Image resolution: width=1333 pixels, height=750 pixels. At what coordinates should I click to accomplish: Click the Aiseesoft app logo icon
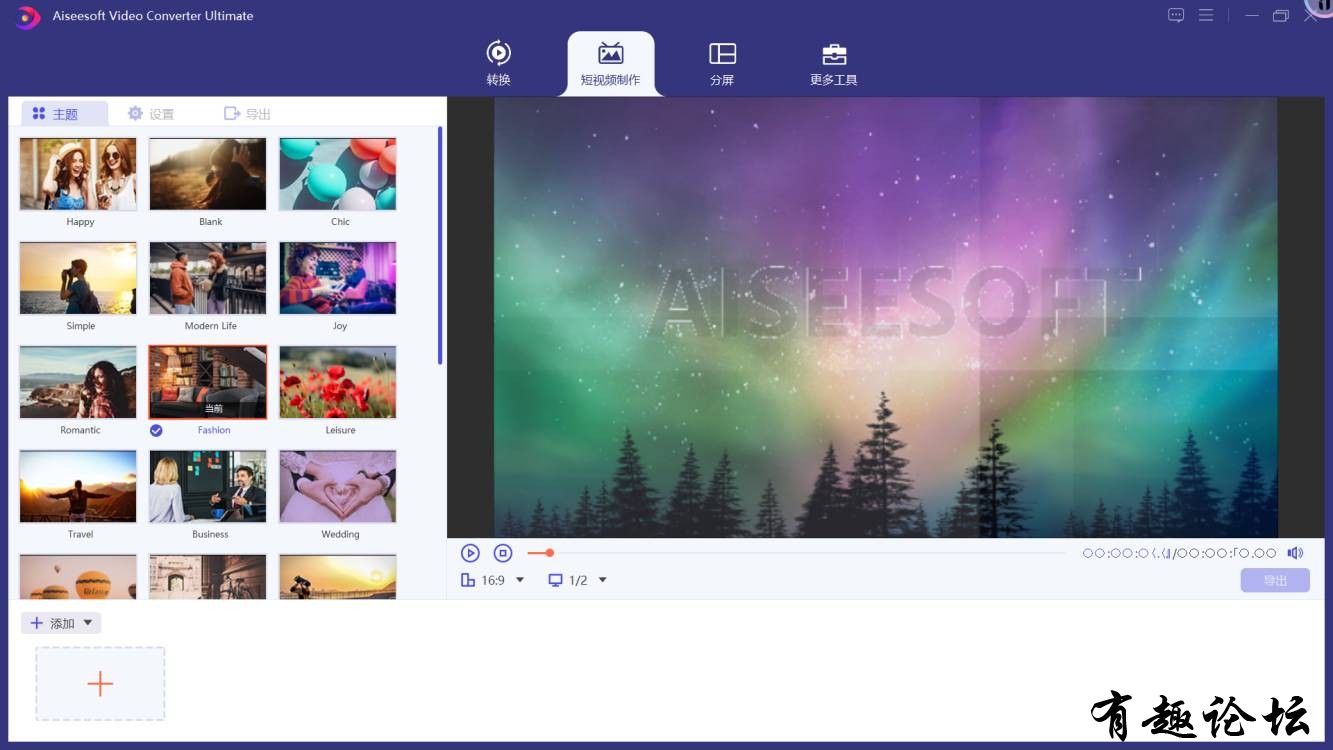(x=28, y=16)
